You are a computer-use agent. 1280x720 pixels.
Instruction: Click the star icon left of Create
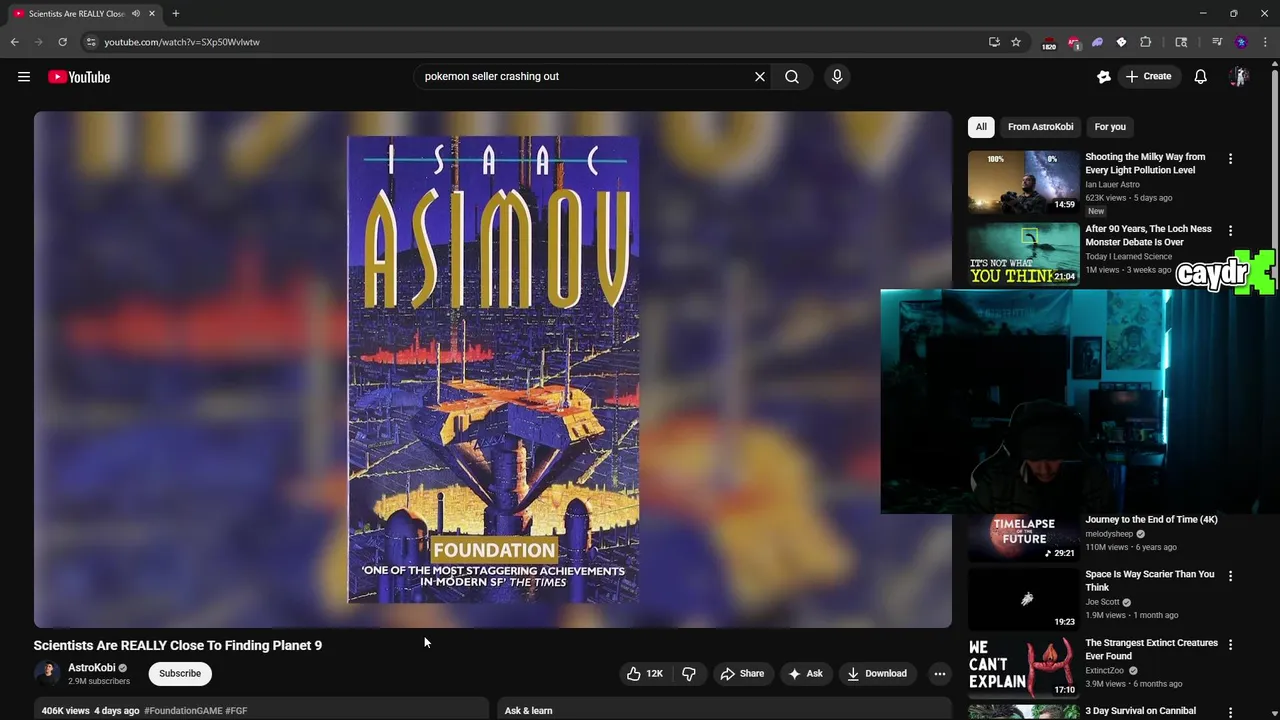tap(1104, 77)
